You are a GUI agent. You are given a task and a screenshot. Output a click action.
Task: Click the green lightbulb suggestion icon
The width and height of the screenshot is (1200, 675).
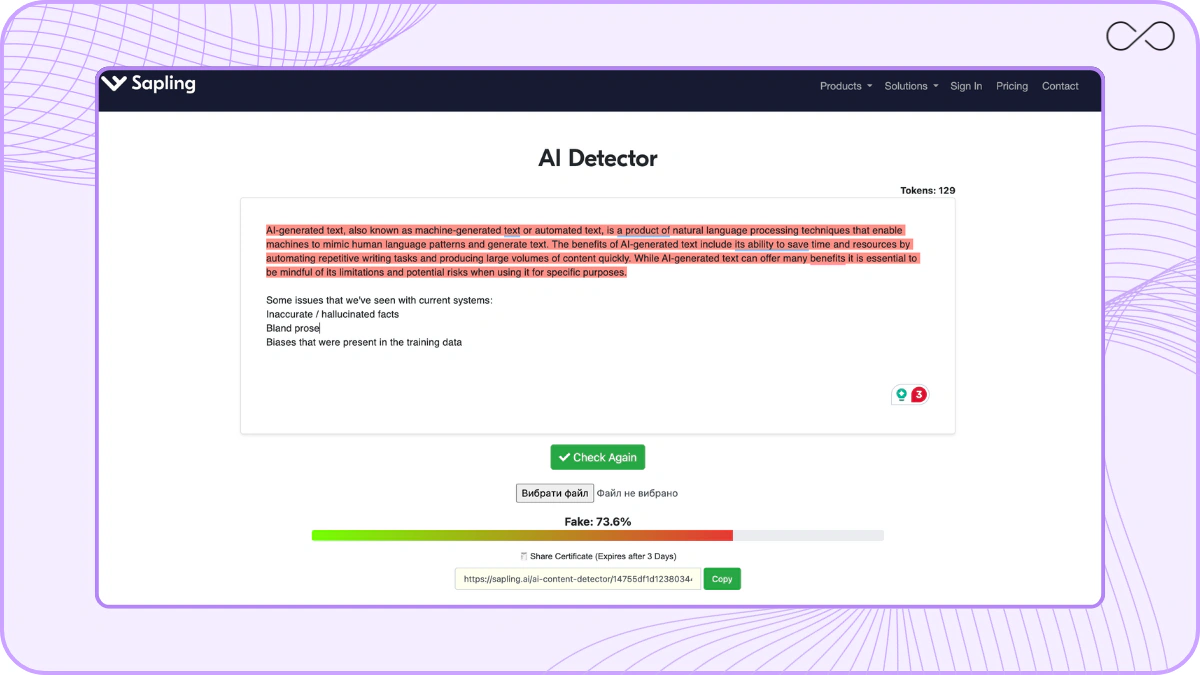coord(901,395)
